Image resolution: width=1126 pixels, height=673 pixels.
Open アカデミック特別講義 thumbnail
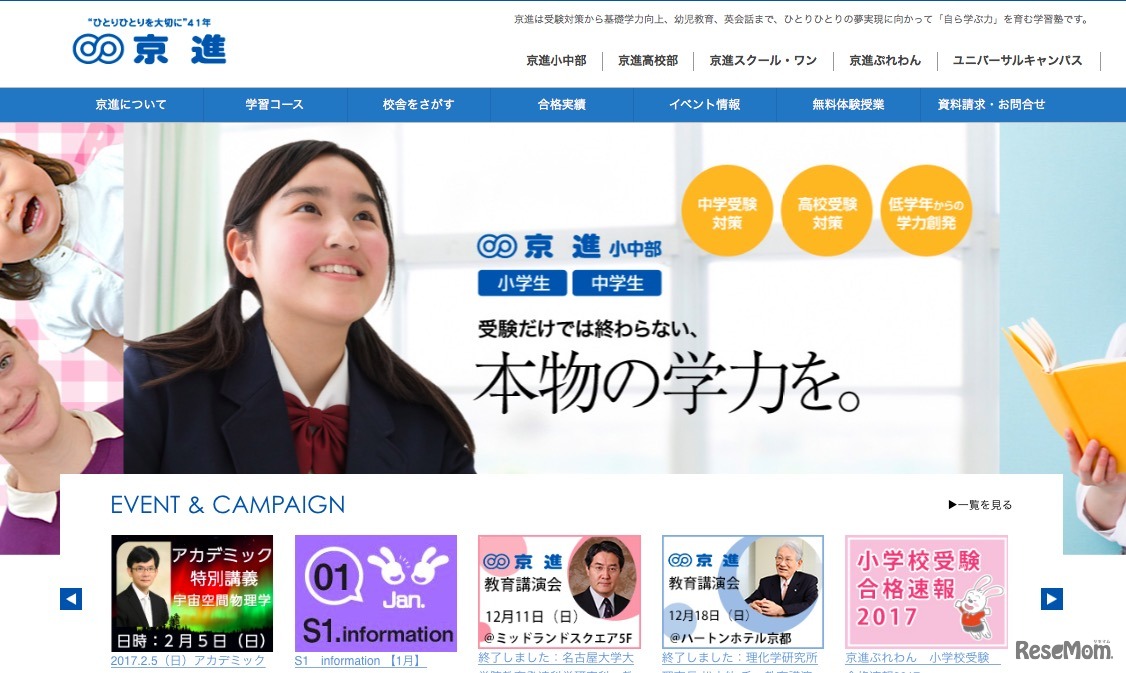tap(192, 593)
